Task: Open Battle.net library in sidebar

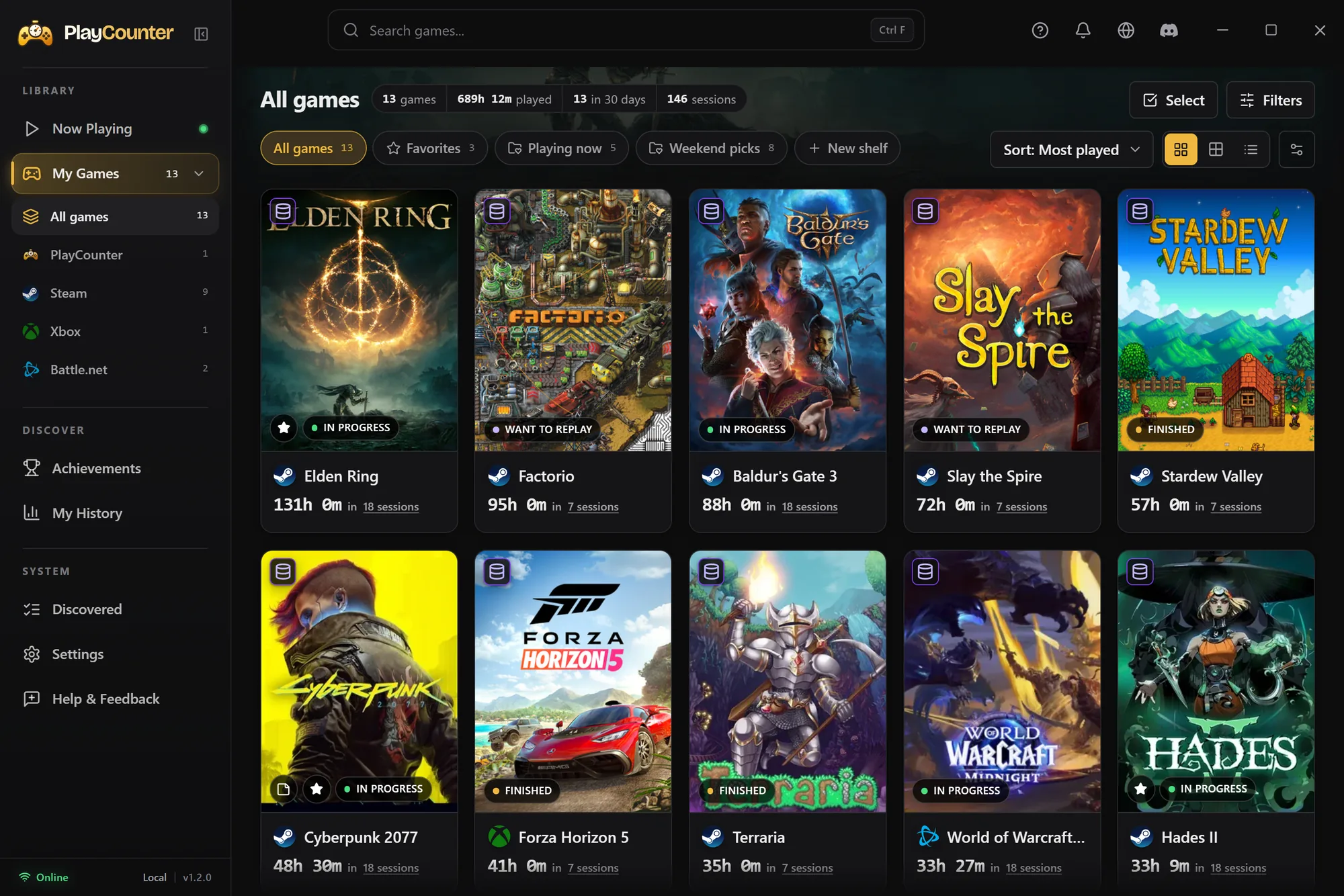Action: pos(115,369)
